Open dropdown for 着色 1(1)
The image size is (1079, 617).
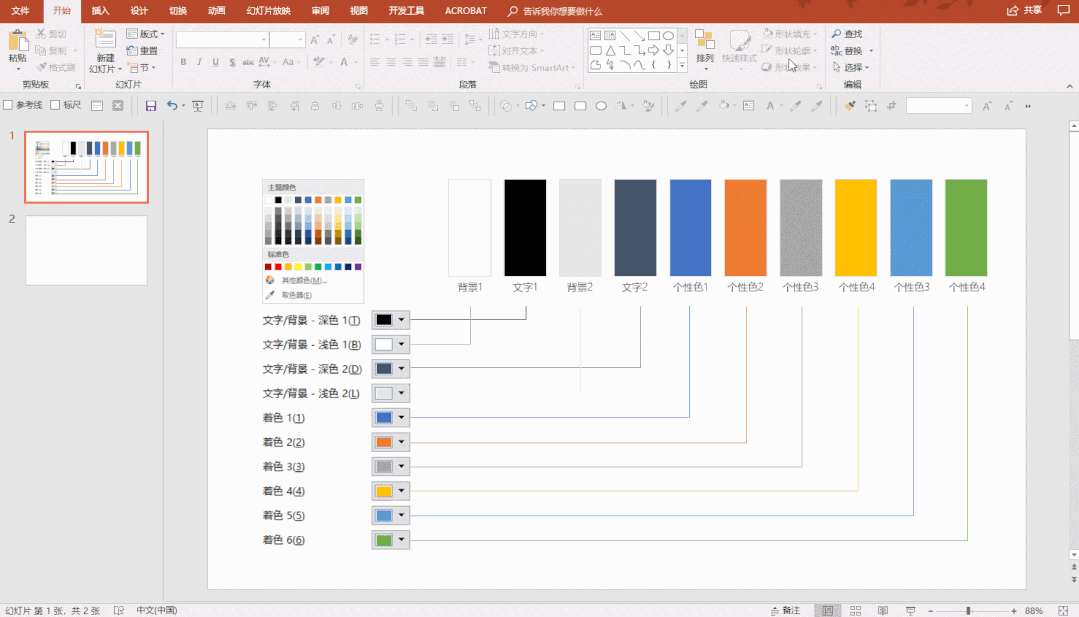[x=401, y=418]
